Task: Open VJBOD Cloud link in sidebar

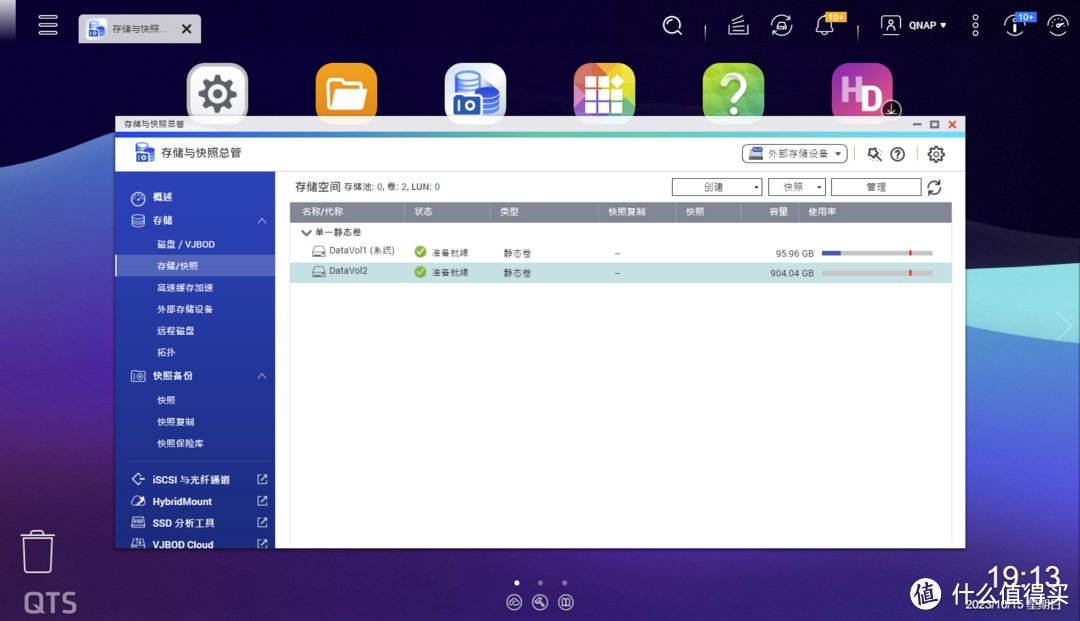Action: tap(183, 544)
